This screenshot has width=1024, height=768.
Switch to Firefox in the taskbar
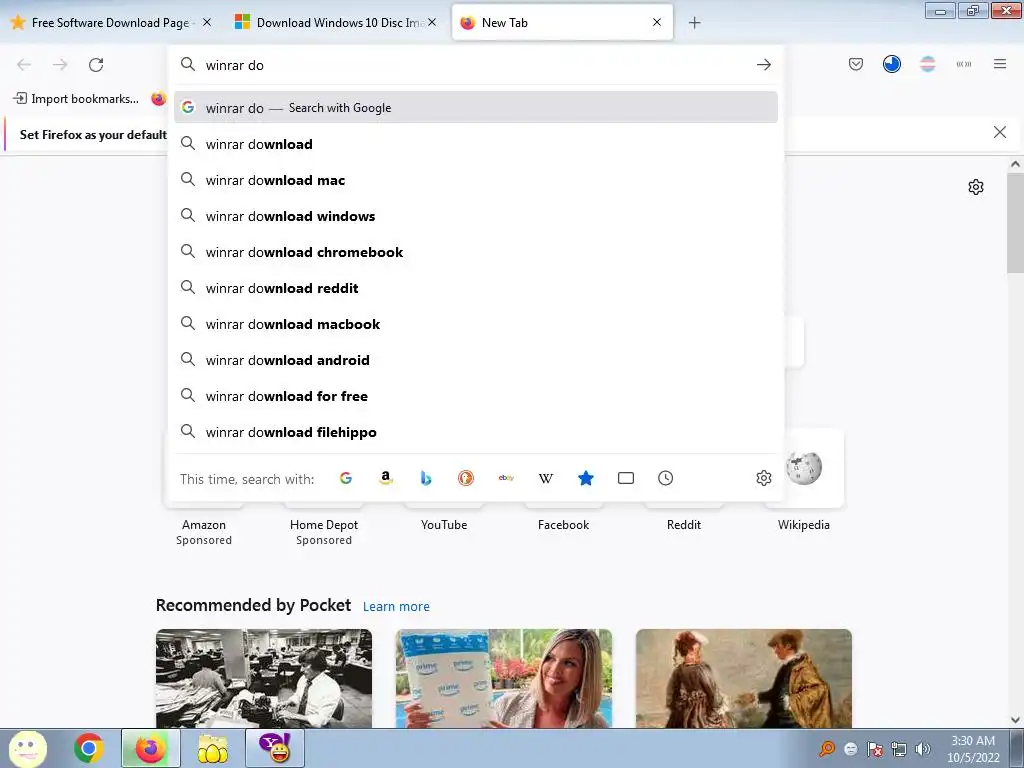tap(151, 748)
